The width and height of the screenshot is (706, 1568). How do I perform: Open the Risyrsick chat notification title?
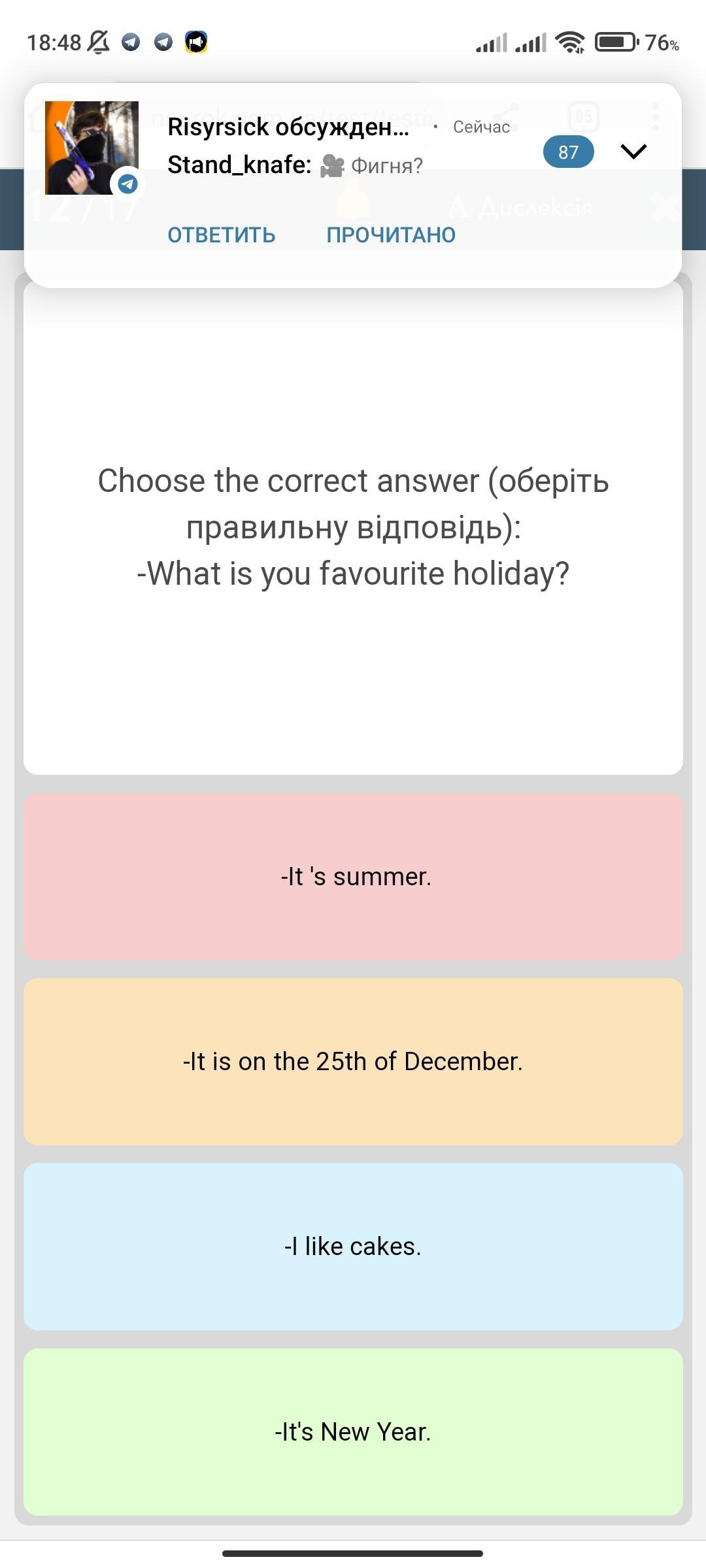(288, 127)
